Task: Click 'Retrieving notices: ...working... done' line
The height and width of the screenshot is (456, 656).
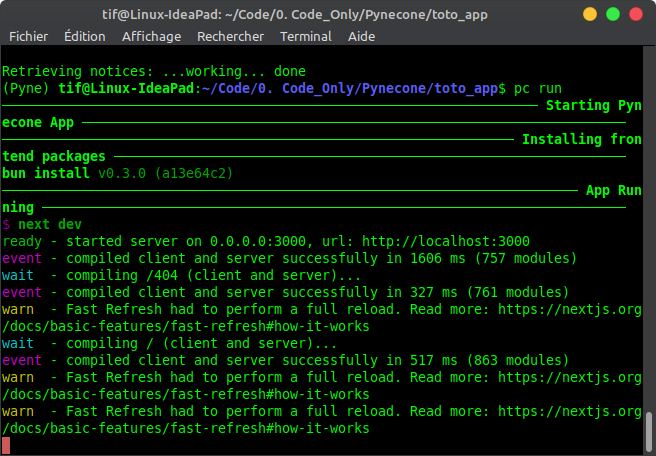Action: point(154,71)
